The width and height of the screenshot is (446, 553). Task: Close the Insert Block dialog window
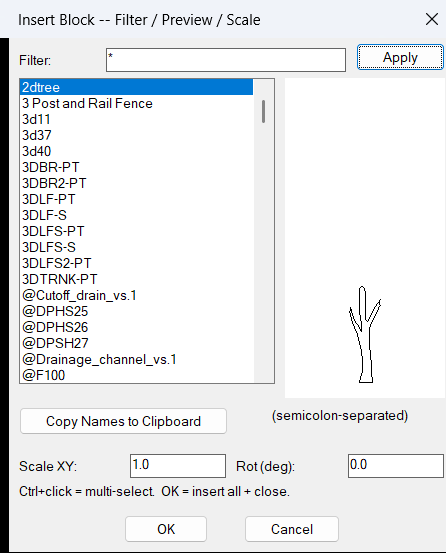click(432, 19)
